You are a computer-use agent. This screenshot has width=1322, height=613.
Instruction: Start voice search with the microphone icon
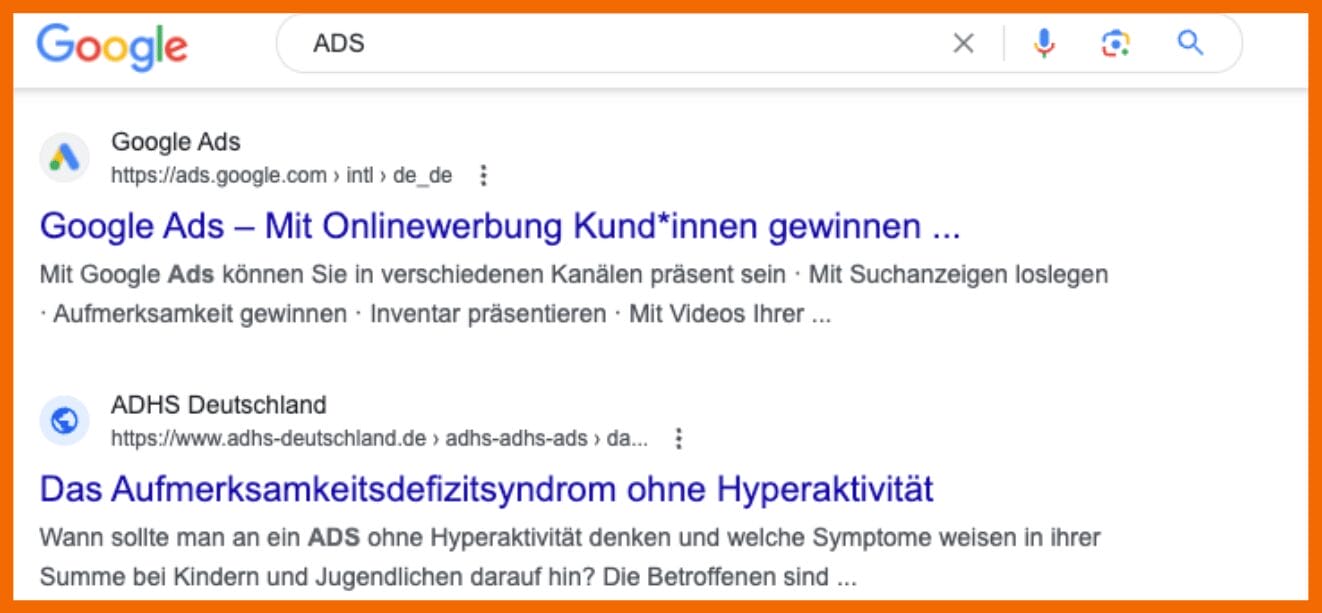click(1044, 43)
